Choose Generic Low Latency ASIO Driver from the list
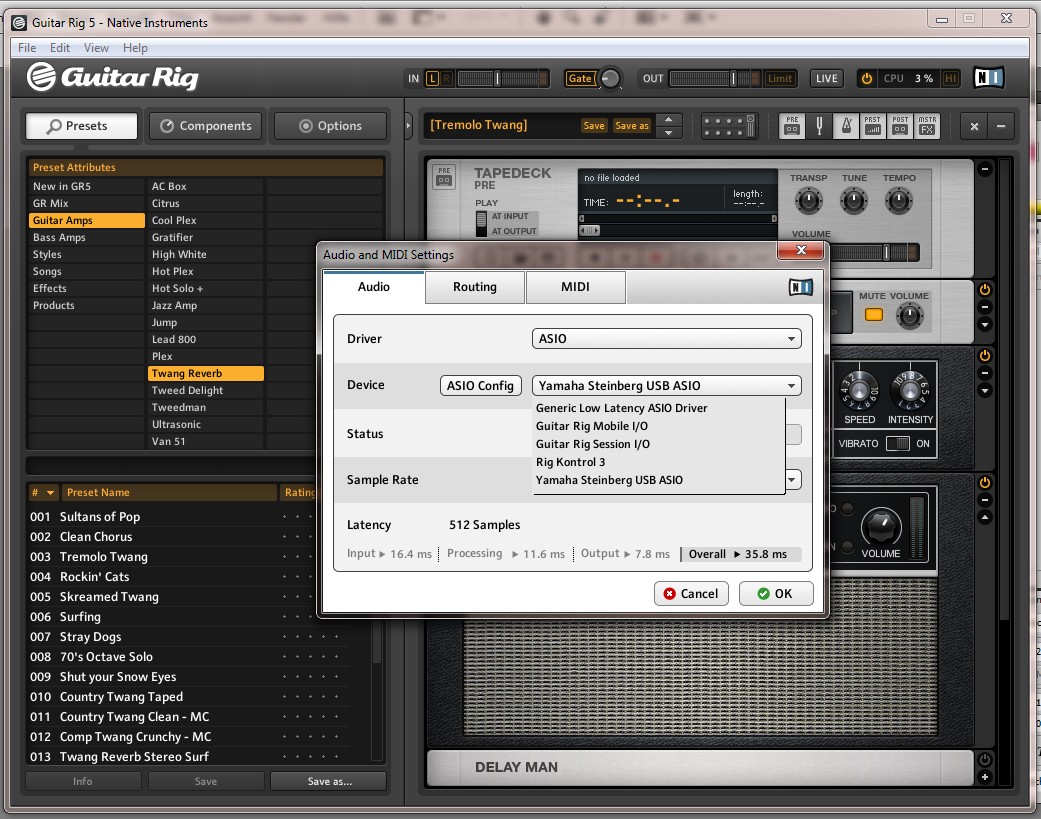 (x=621, y=408)
